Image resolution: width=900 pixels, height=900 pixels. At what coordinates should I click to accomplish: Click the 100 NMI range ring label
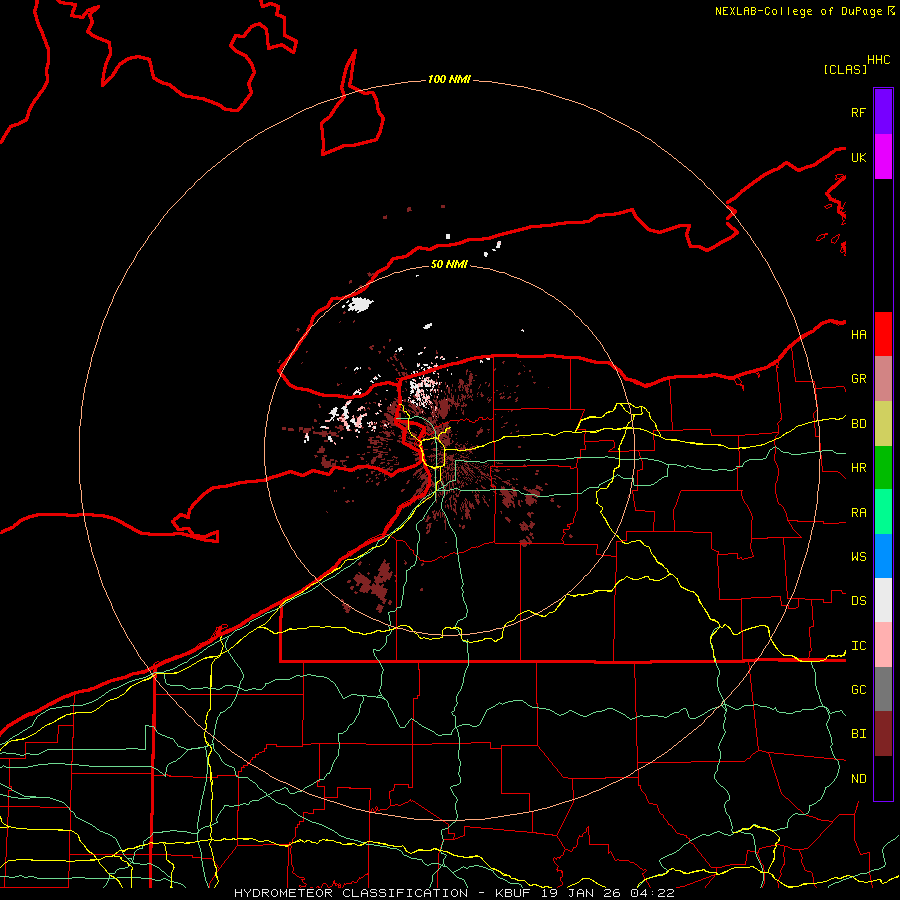tap(449, 79)
